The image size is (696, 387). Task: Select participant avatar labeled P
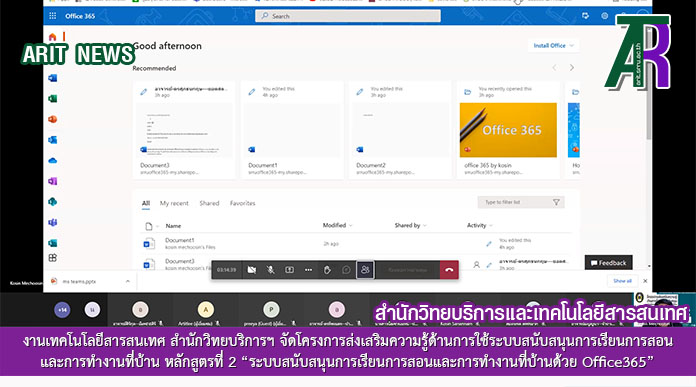271,310
